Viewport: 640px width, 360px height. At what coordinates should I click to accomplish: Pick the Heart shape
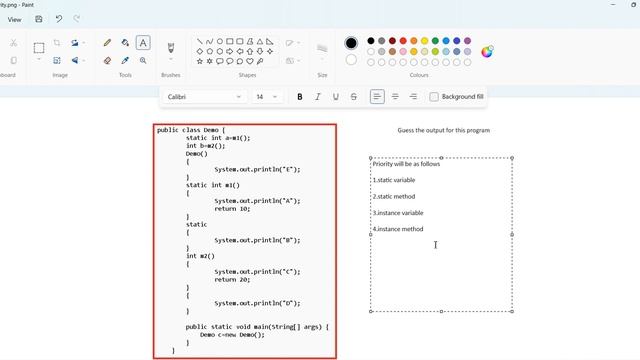tap(250, 61)
